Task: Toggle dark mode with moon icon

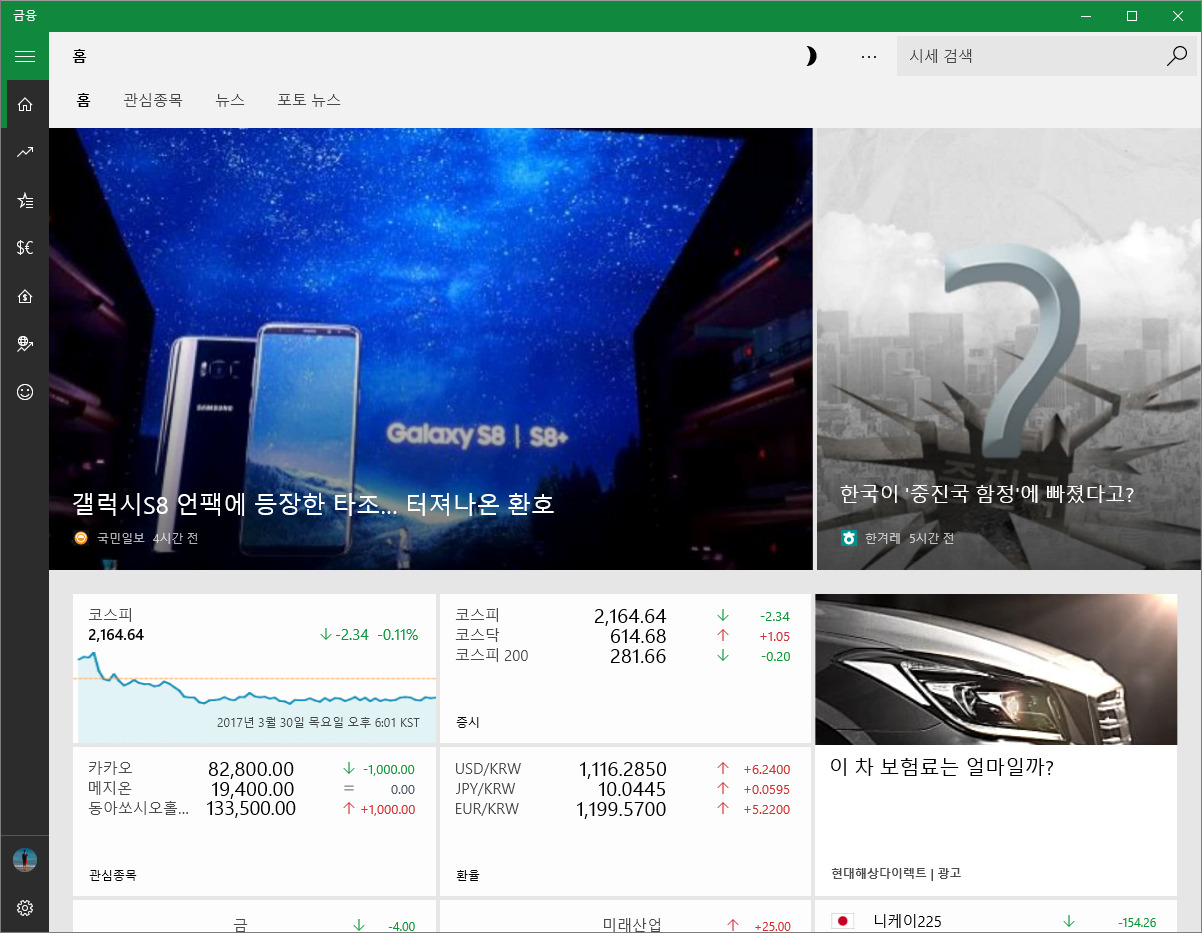Action: [812, 56]
